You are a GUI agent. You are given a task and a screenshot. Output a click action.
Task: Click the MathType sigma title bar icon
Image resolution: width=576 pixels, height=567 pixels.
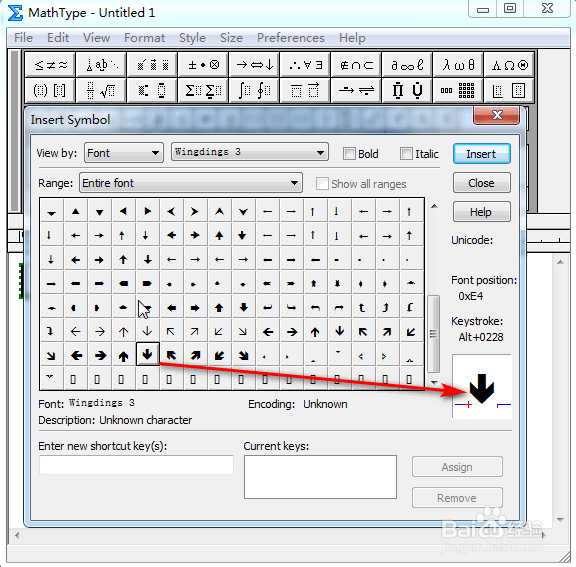pyautogui.click(x=15, y=13)
